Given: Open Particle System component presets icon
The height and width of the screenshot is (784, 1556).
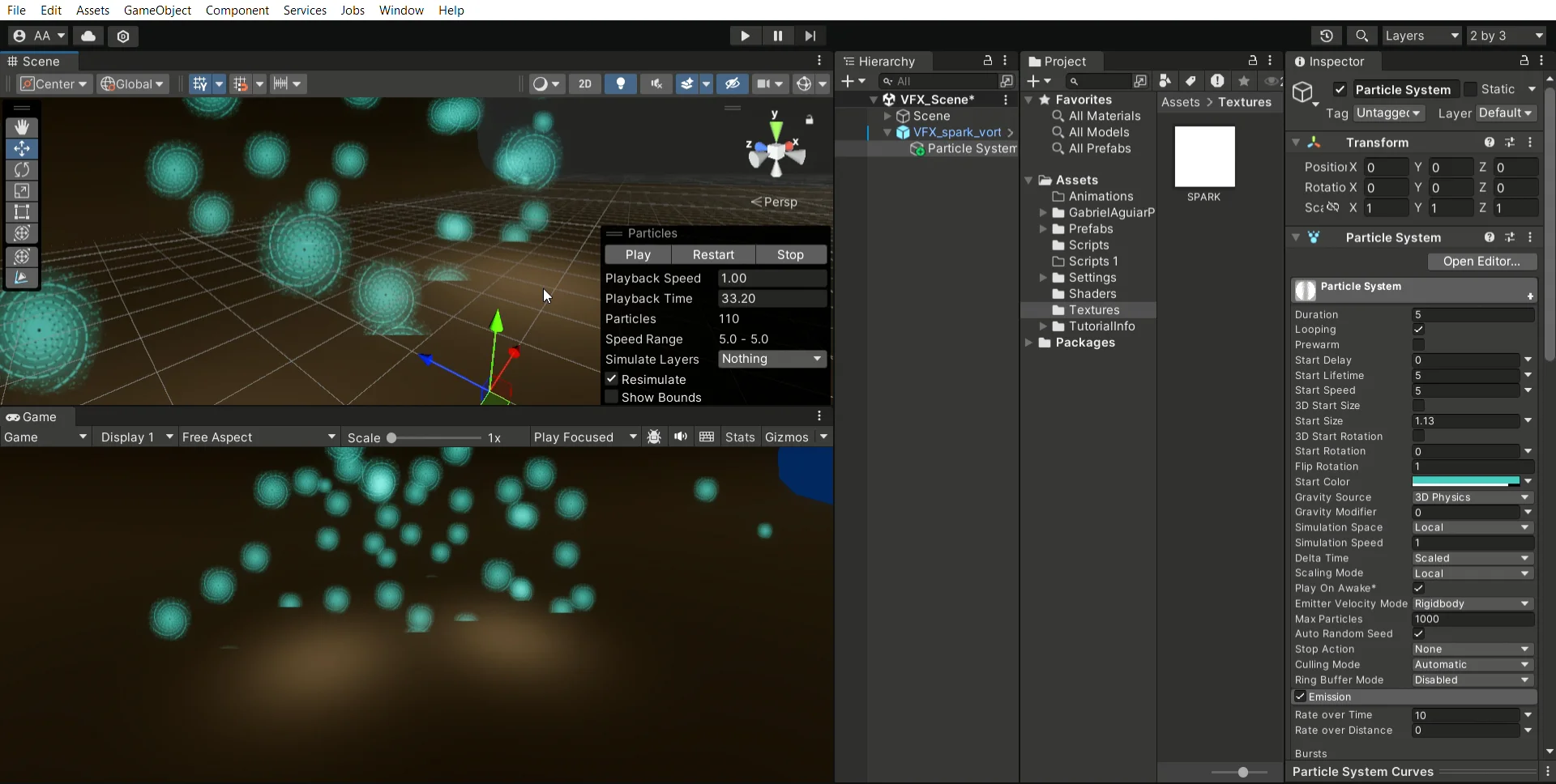Looking at the screenshot, I should point(1510,237).
